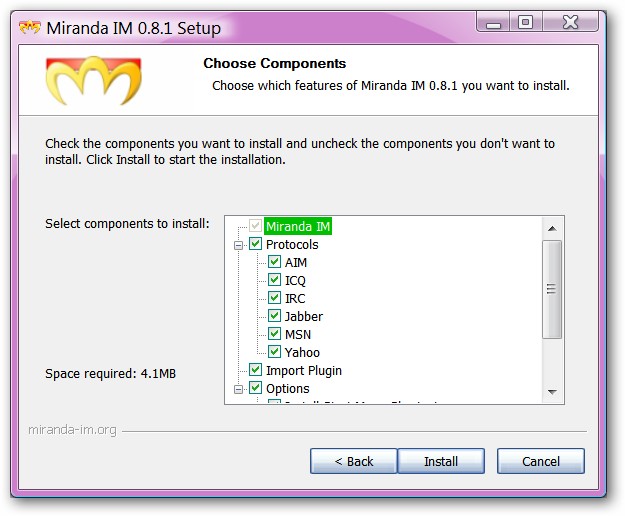Image resolution: width=625 pixels, height=516 pixels.
Task: Uncheck the Jabber protocol checkbox
Action: 274,316
